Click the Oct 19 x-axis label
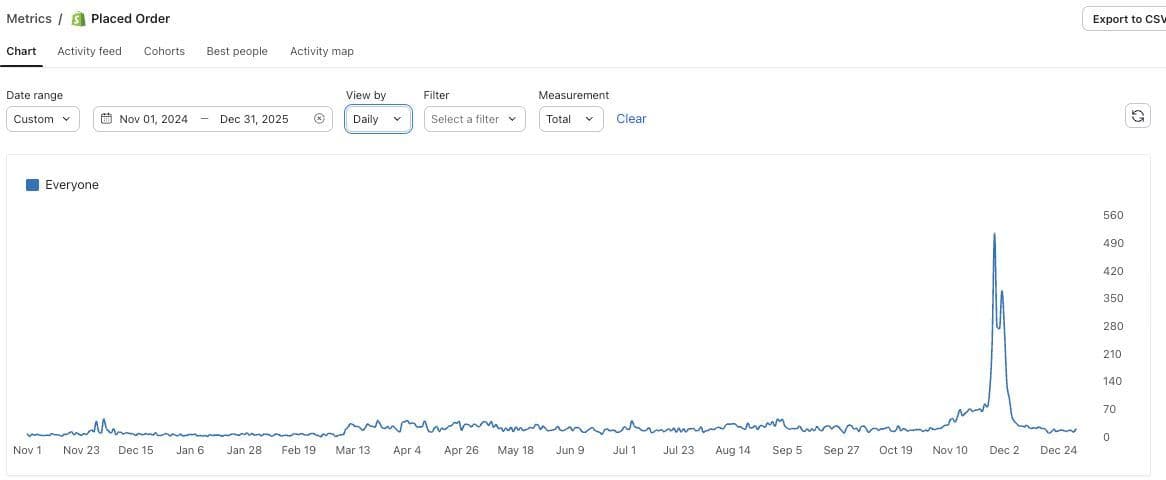The height and width of the screenshot is (480, 1166). coord(896,450)
